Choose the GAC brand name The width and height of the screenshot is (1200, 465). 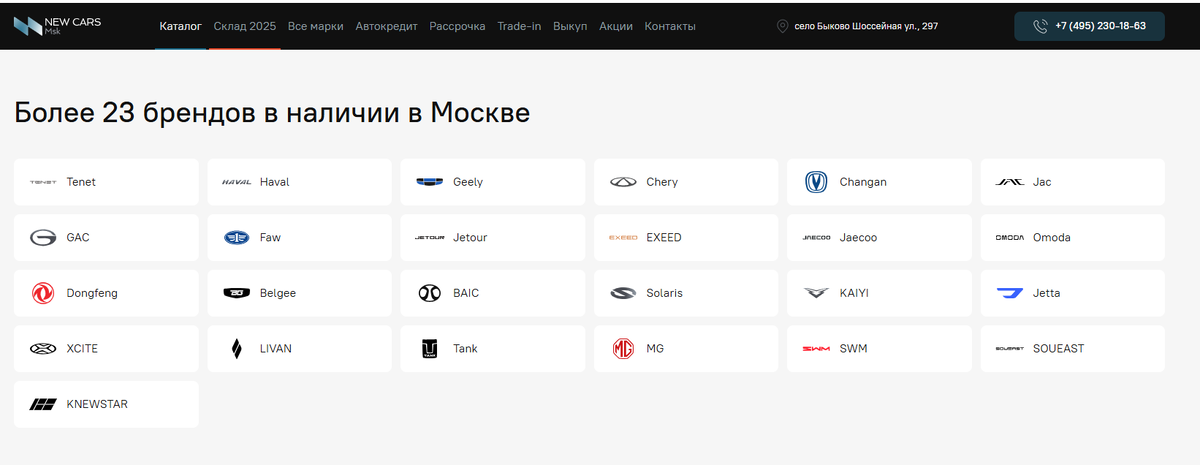[78, 238]
